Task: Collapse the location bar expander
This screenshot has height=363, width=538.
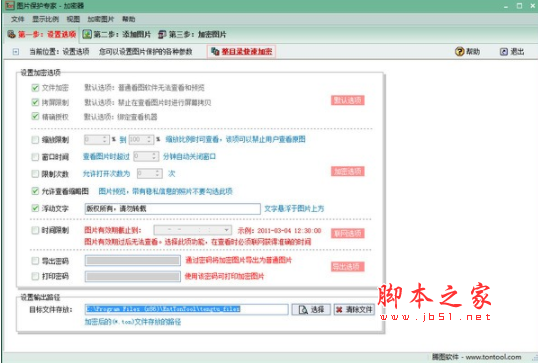Action: (15, 52)
